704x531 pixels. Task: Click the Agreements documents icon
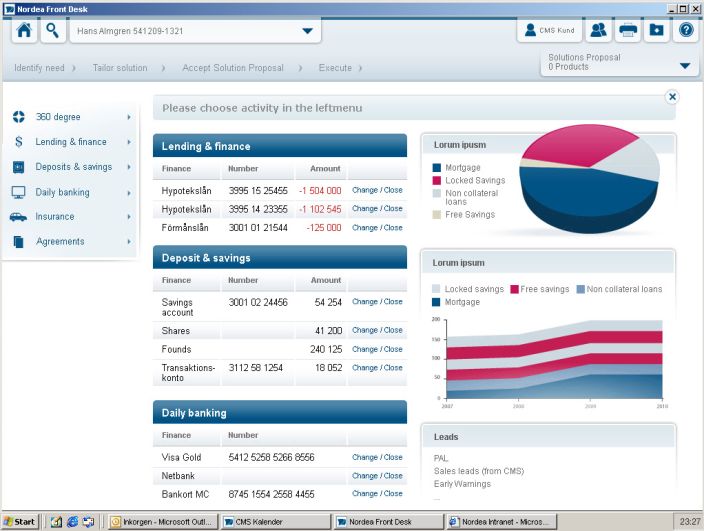point(18,241)
